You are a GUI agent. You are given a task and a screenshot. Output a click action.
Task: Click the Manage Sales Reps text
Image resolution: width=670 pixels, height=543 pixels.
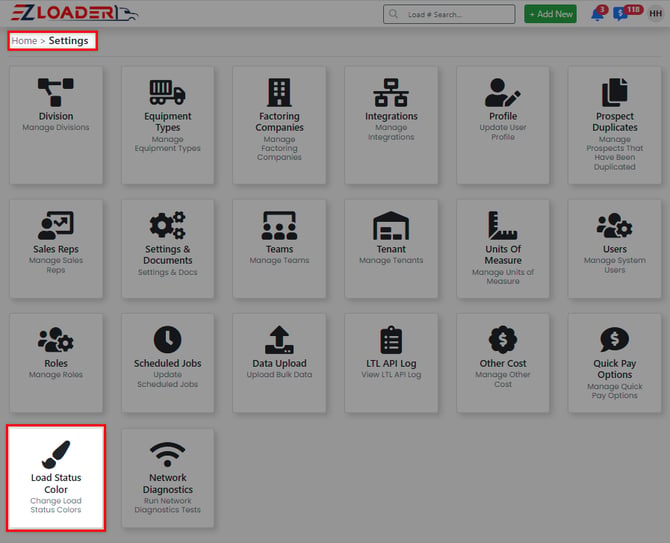(56, 265)
